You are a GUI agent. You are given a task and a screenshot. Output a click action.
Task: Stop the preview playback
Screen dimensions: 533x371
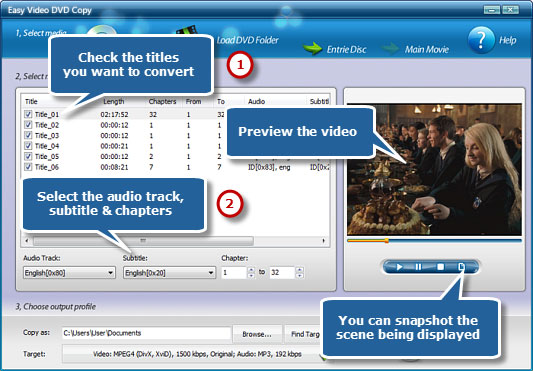(x=440, y=267)
